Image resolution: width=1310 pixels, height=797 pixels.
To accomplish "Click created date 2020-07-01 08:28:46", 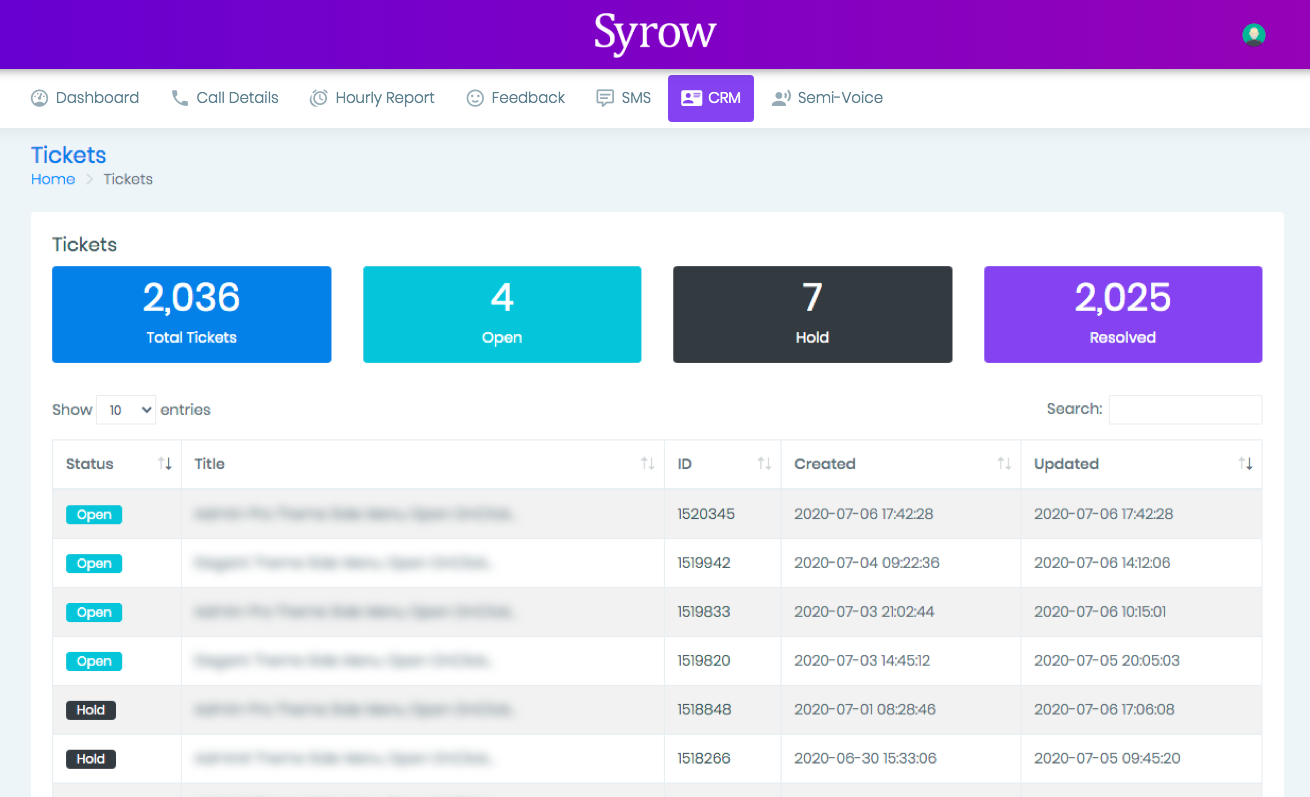I will [x=867, y=710].
